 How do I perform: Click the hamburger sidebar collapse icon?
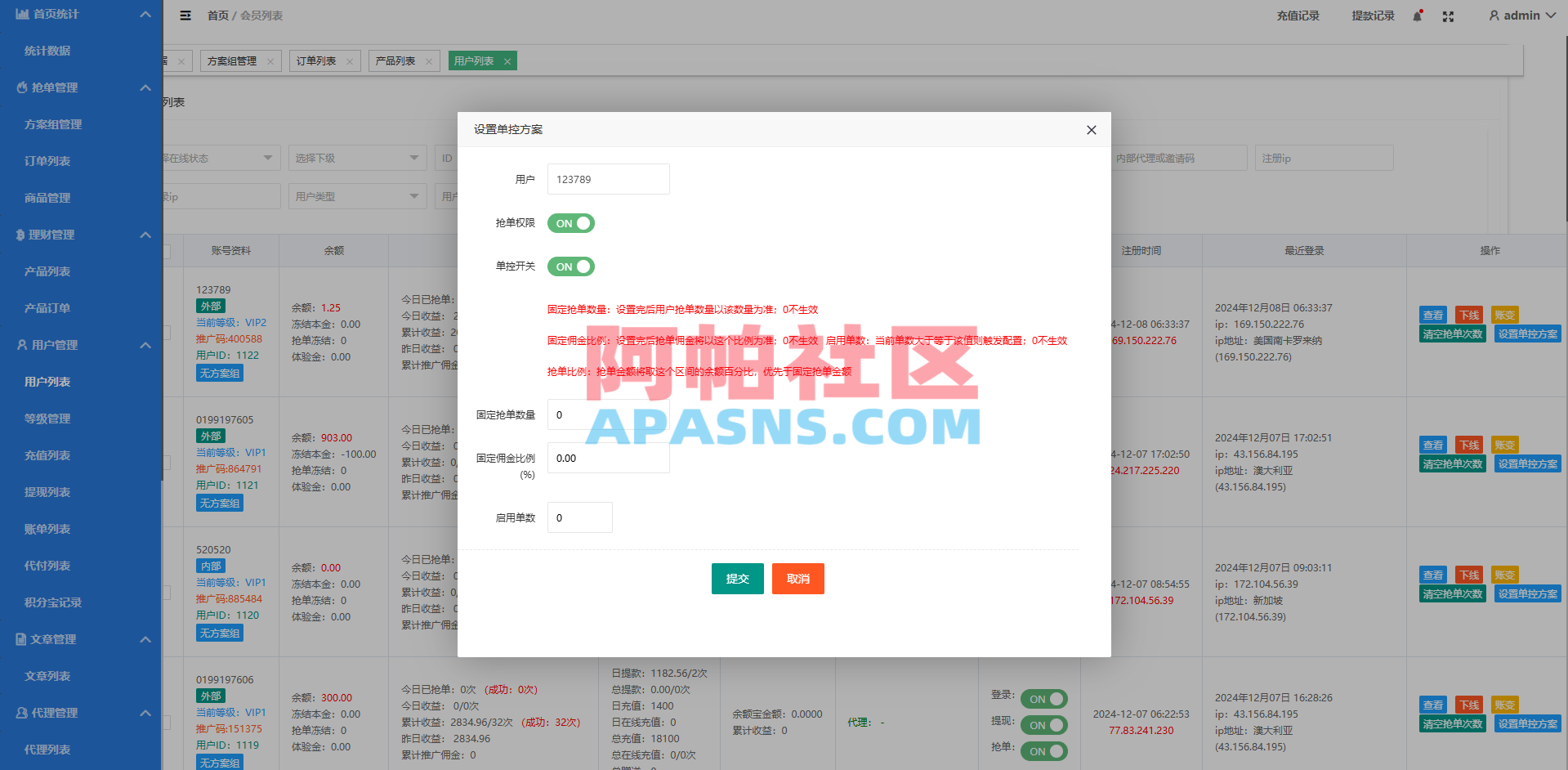coord(185,16)
